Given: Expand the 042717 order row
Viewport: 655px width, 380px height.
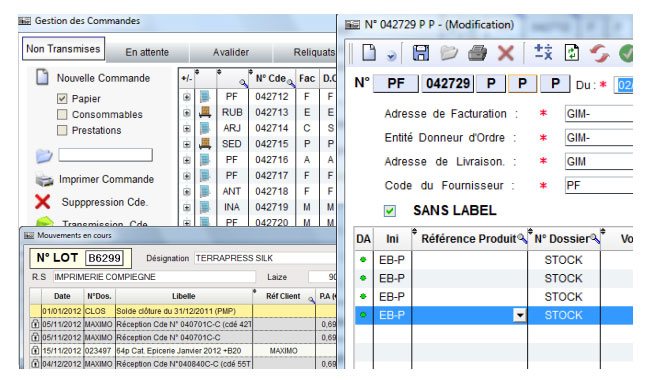Looking at the screenshot, I should 186,176.
